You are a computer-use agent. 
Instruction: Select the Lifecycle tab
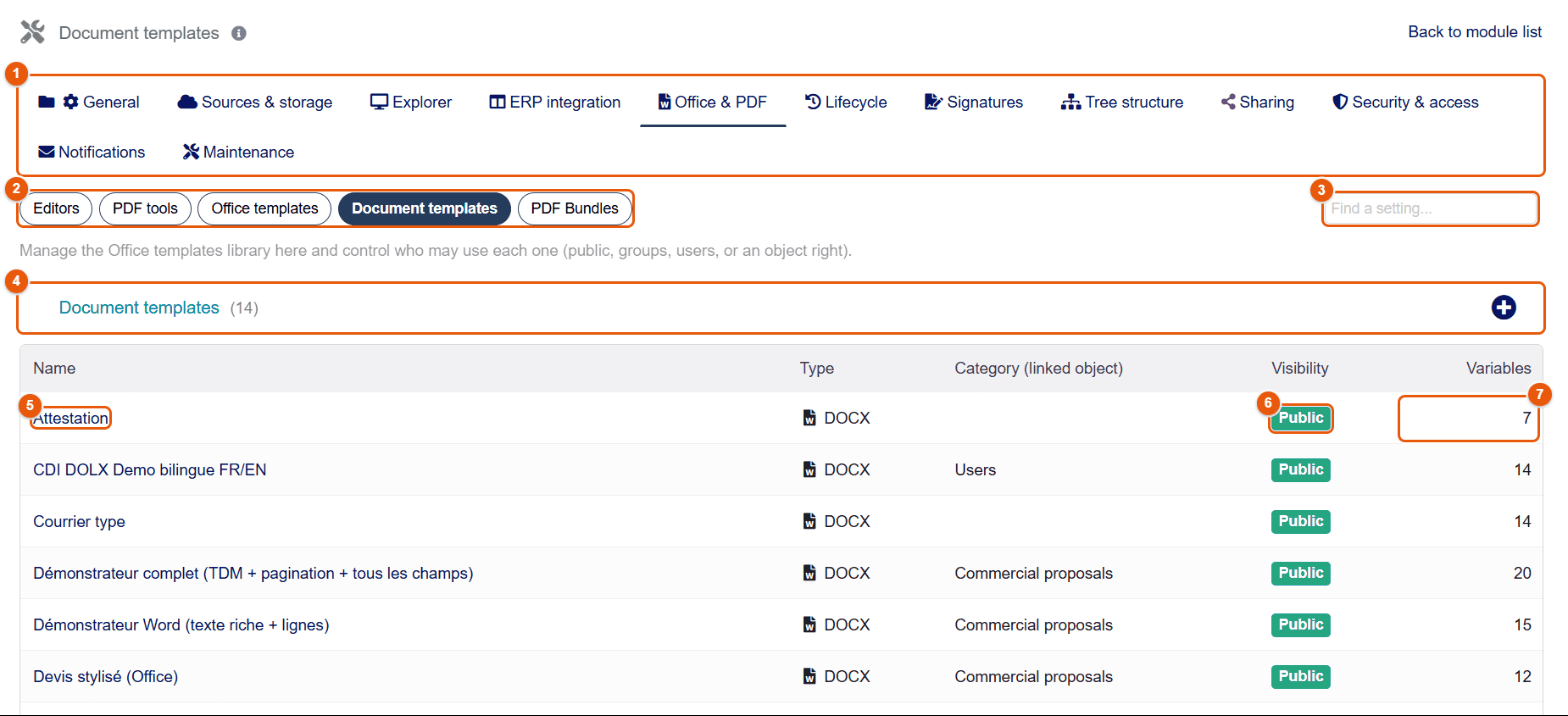click(x=846, y=102)
